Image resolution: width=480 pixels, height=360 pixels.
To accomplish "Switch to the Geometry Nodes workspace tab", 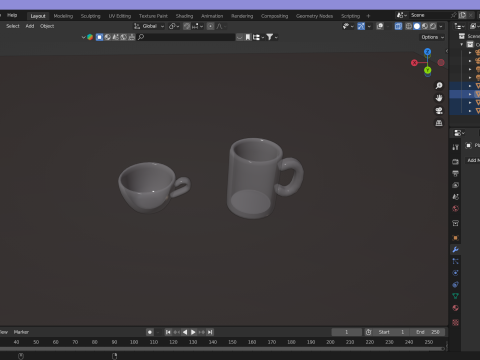I will [314, 16].
